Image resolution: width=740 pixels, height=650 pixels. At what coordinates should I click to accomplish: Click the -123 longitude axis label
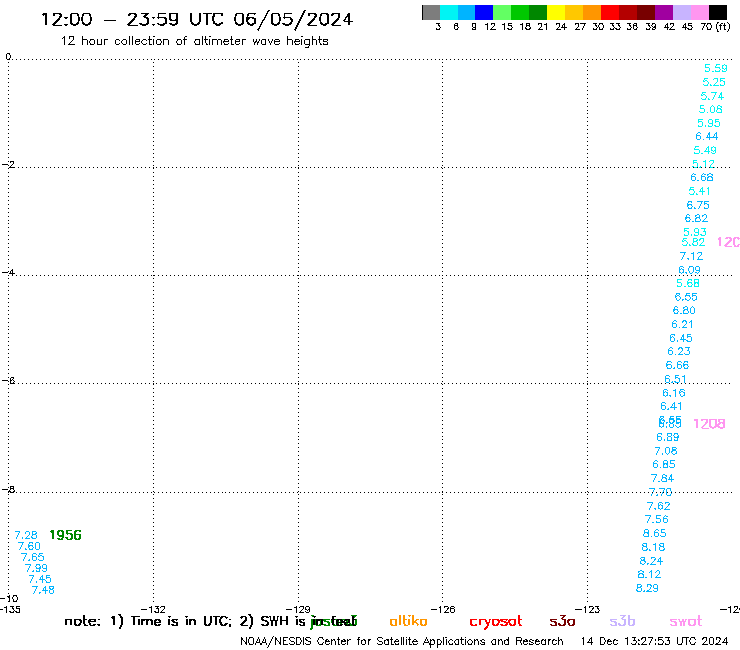[x=588, y=609]
